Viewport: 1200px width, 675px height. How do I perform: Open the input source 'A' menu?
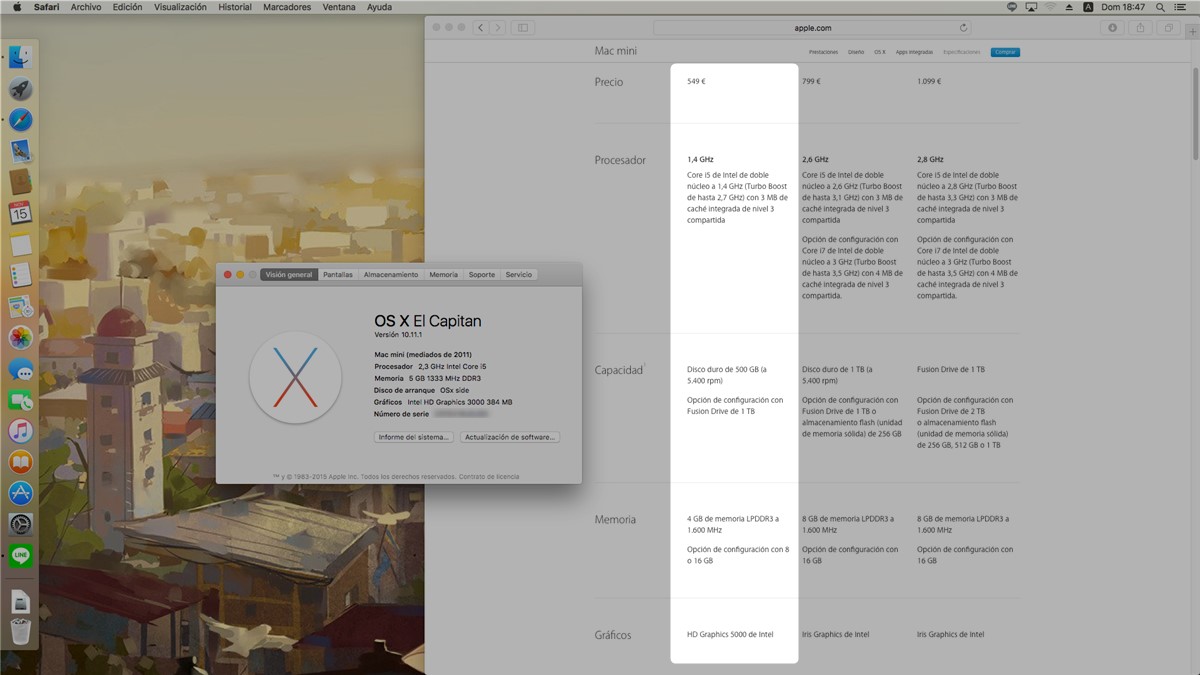pos(1088,7)
